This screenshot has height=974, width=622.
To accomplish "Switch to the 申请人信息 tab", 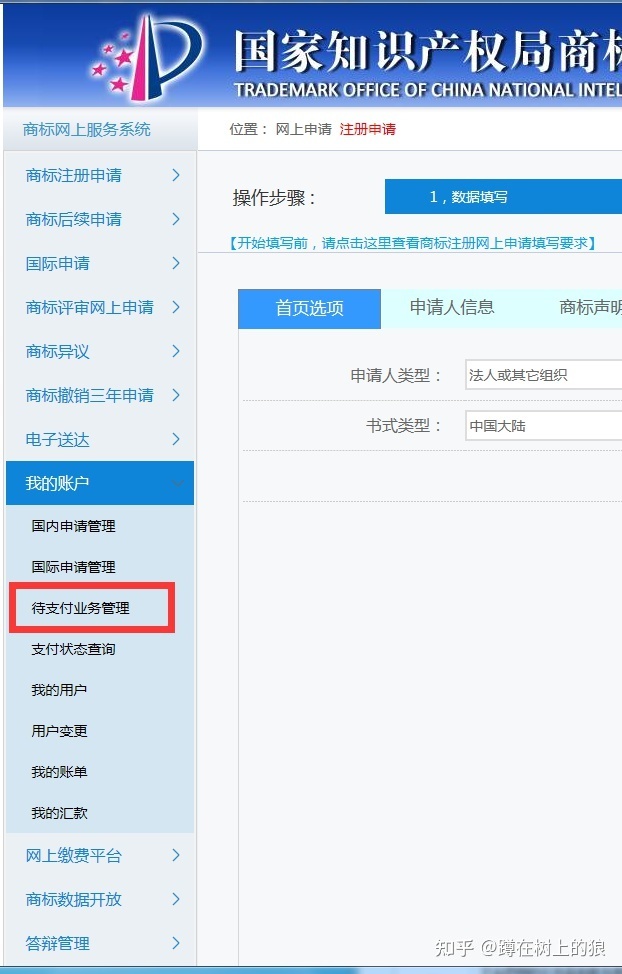I will [452, 308].
